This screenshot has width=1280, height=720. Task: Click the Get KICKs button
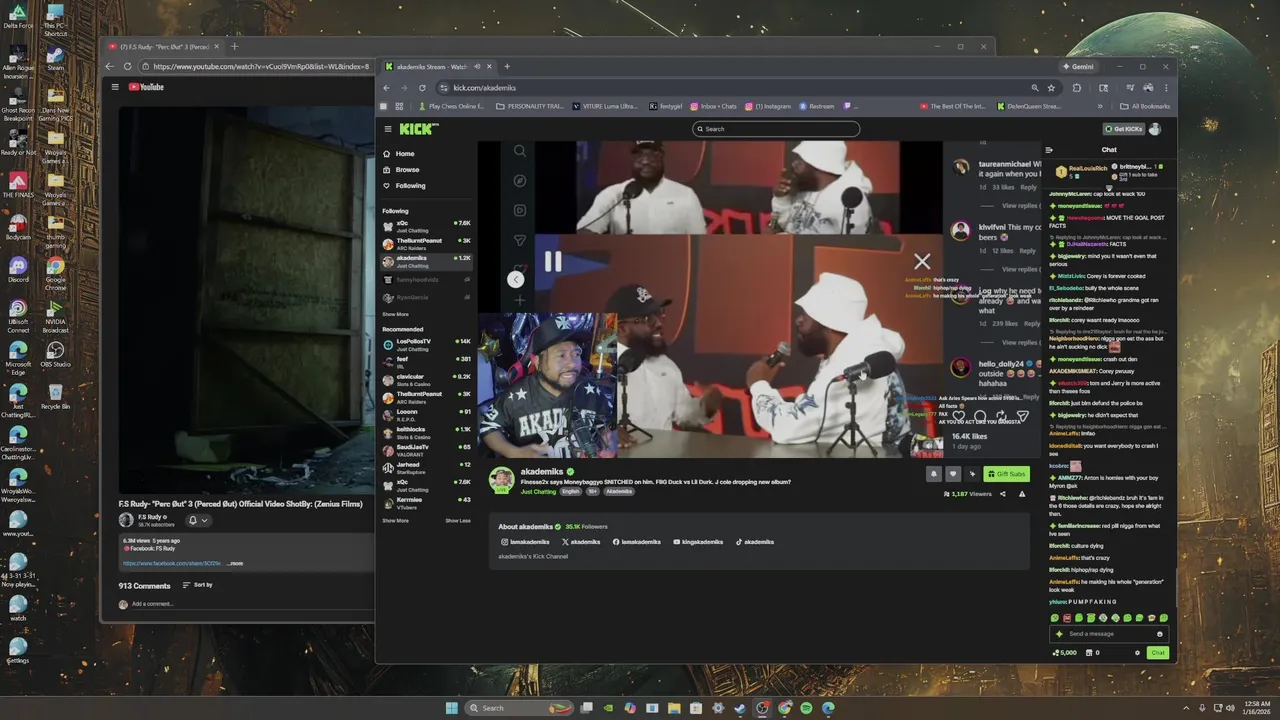point(1123,129)
